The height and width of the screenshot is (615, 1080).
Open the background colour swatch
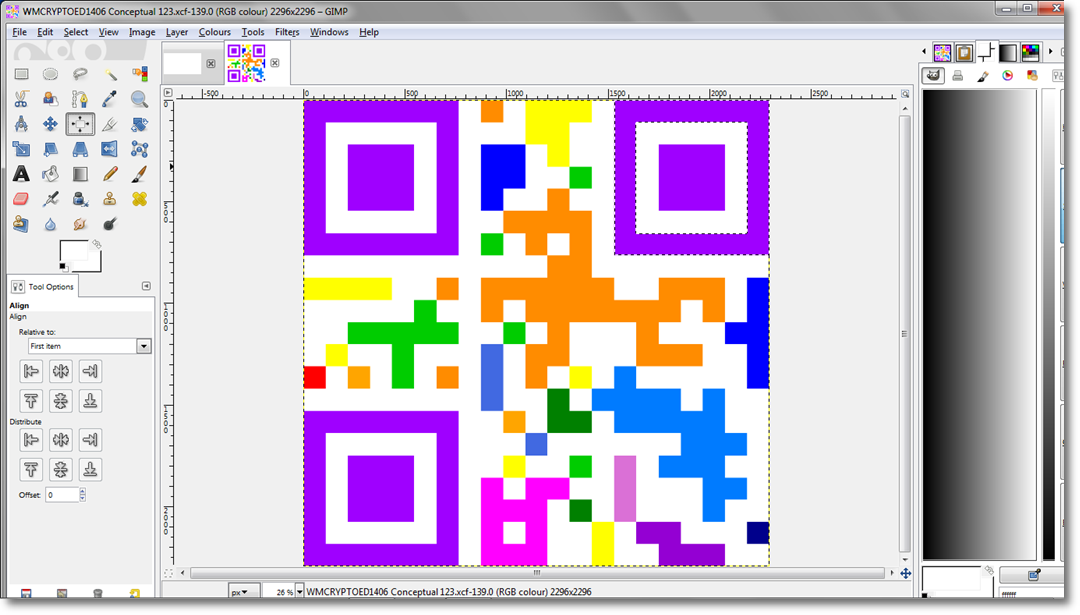point(94,264)
